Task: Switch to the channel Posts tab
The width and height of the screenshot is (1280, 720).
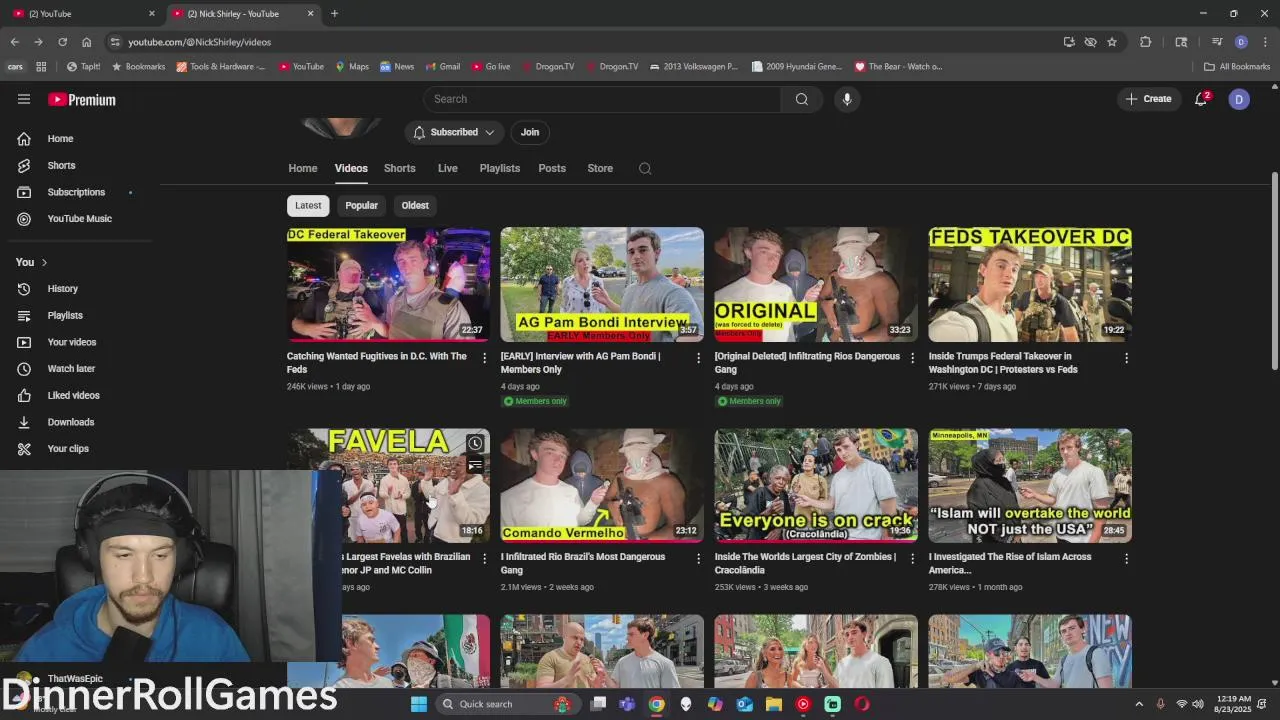Action: 552,168
